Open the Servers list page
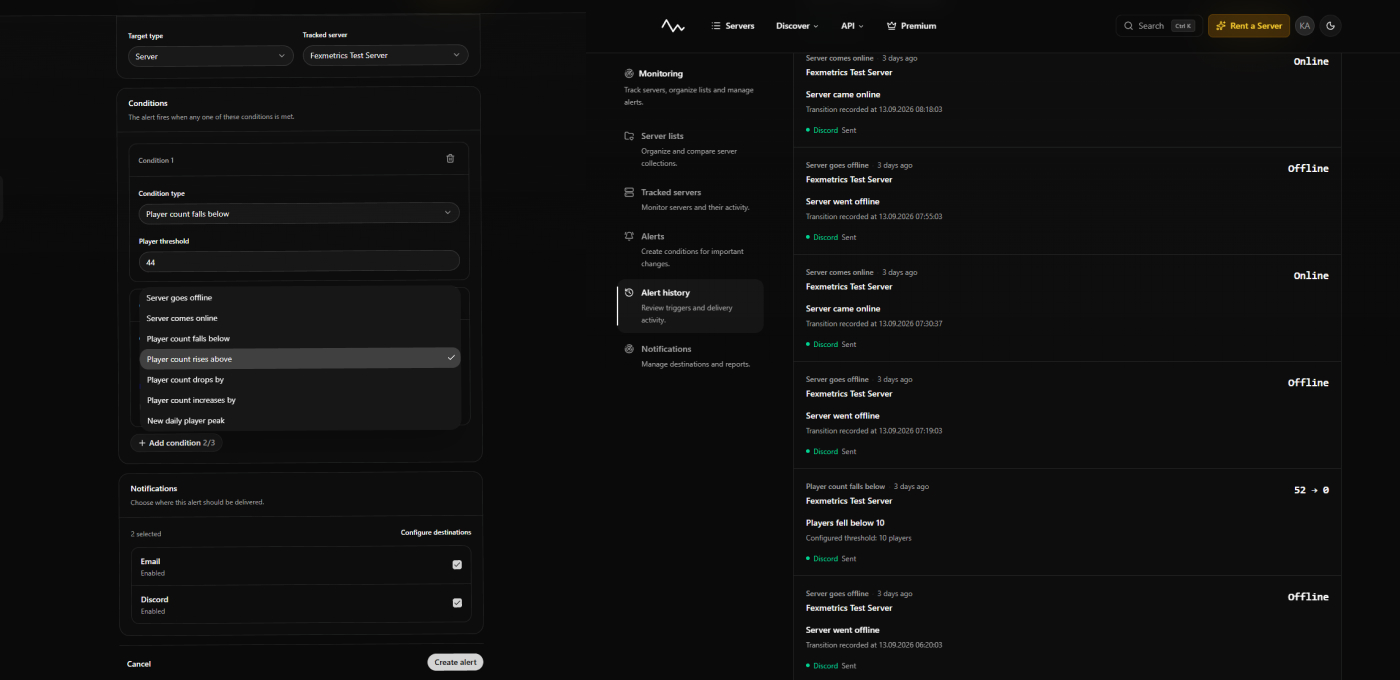The width and height of the screenshot is (1400, 680). pos(733,26)
